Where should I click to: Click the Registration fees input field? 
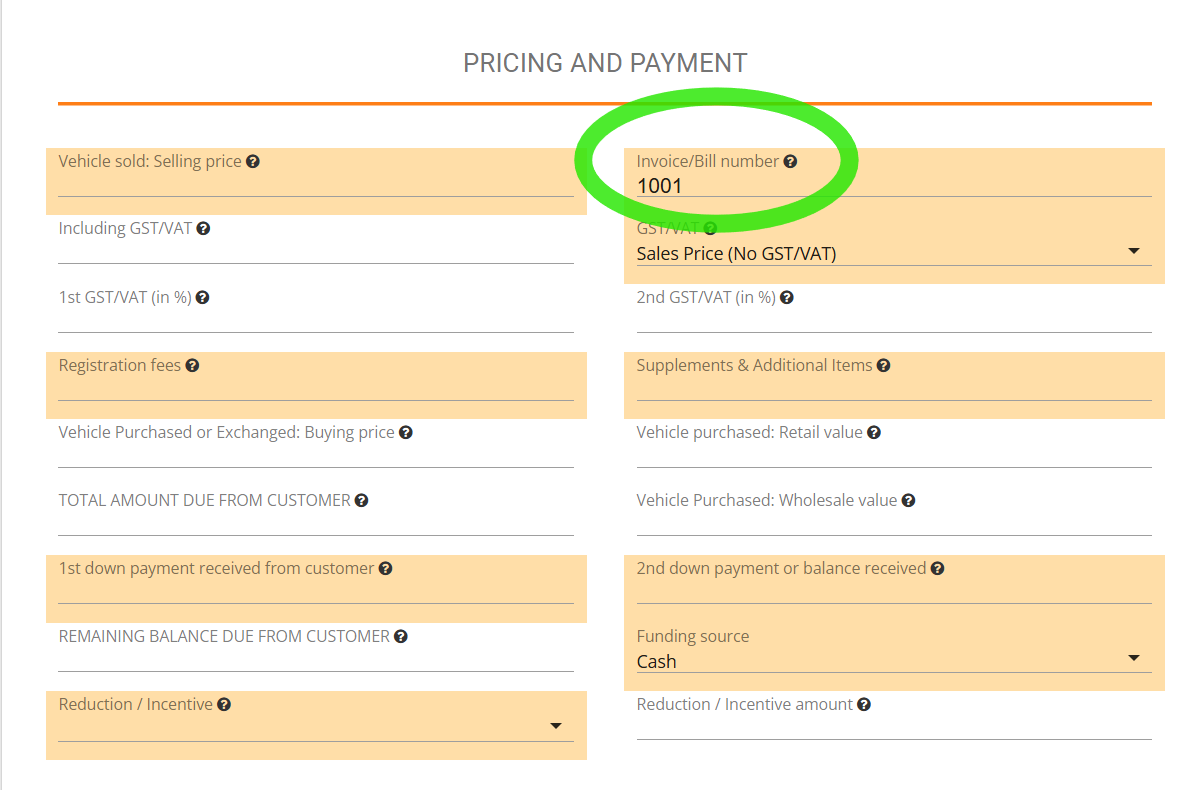point(315,388)
